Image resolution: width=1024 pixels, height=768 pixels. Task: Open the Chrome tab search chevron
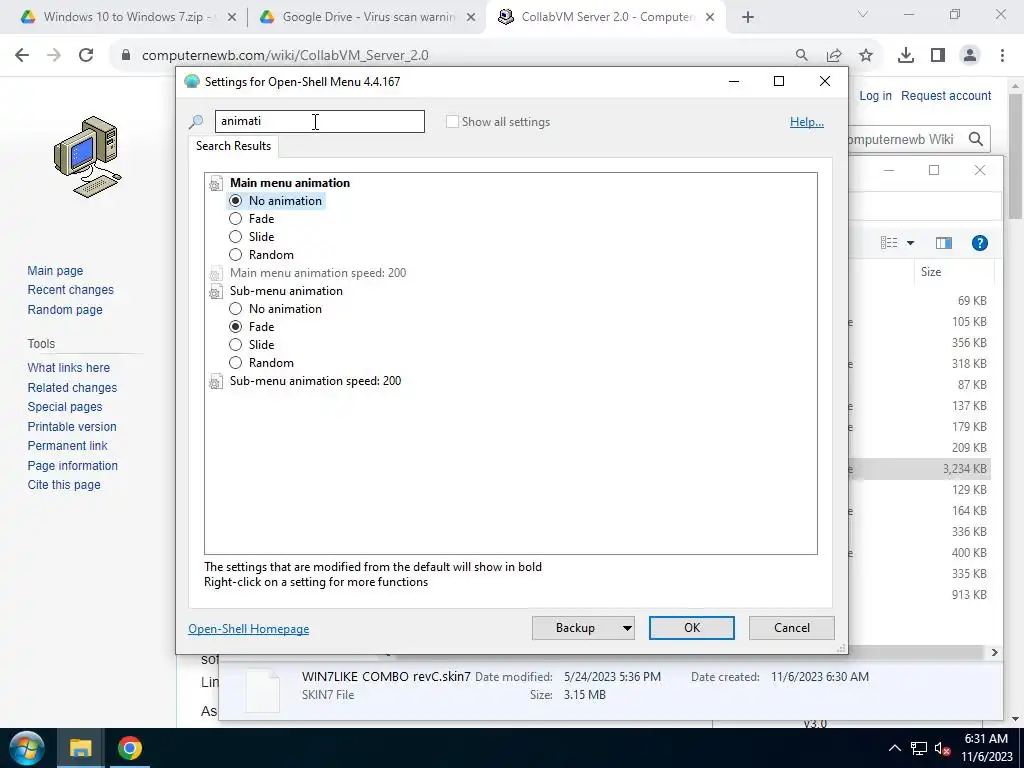(x=863, y=14)
